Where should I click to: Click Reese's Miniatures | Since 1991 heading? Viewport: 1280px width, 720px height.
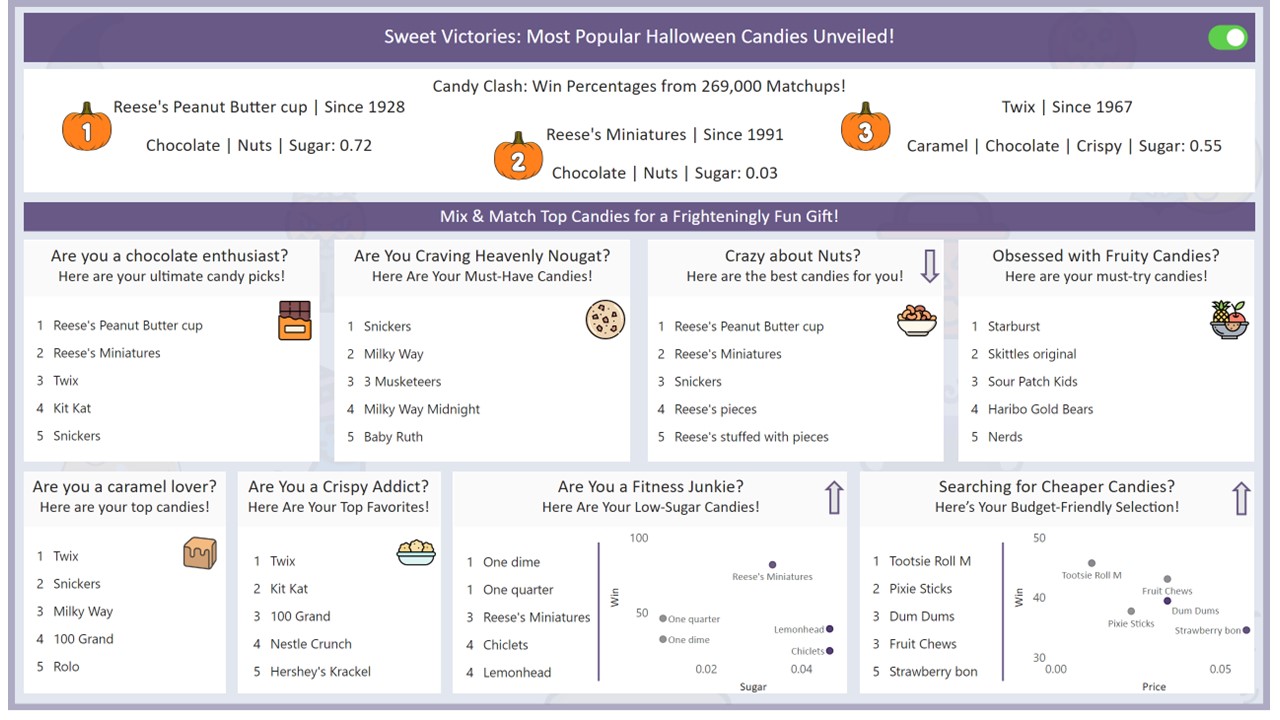[x=665, y=135]
